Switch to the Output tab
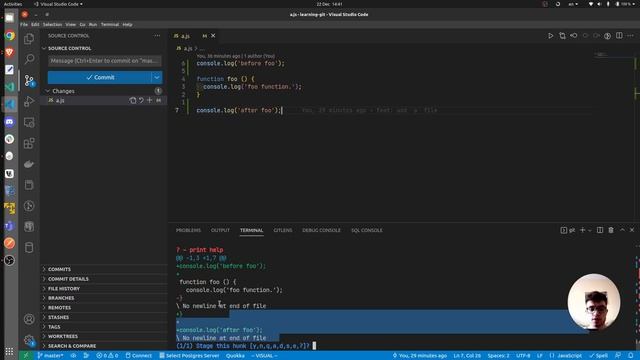This screenshot has height=360, width=640. coord(220,230)
